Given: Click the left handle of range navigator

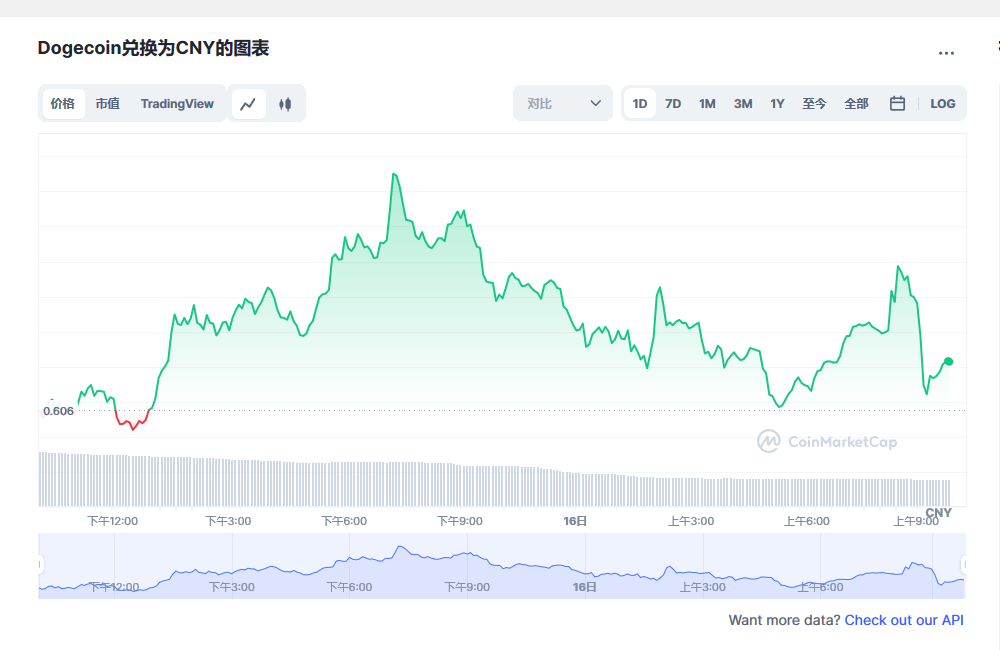Looking at the screenshot, I should coord(40,565).
